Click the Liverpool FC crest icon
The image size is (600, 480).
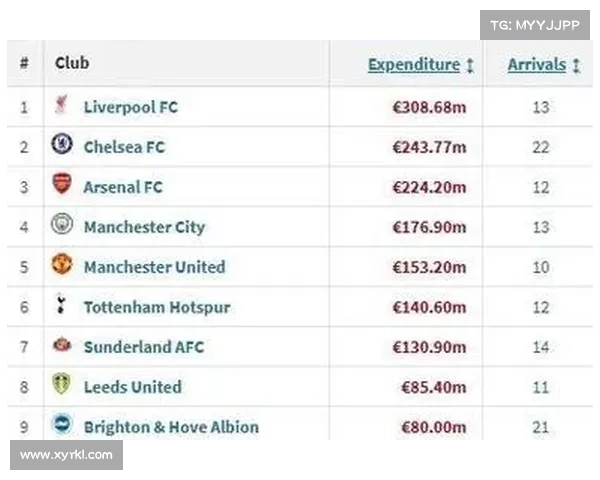point(61,104)
